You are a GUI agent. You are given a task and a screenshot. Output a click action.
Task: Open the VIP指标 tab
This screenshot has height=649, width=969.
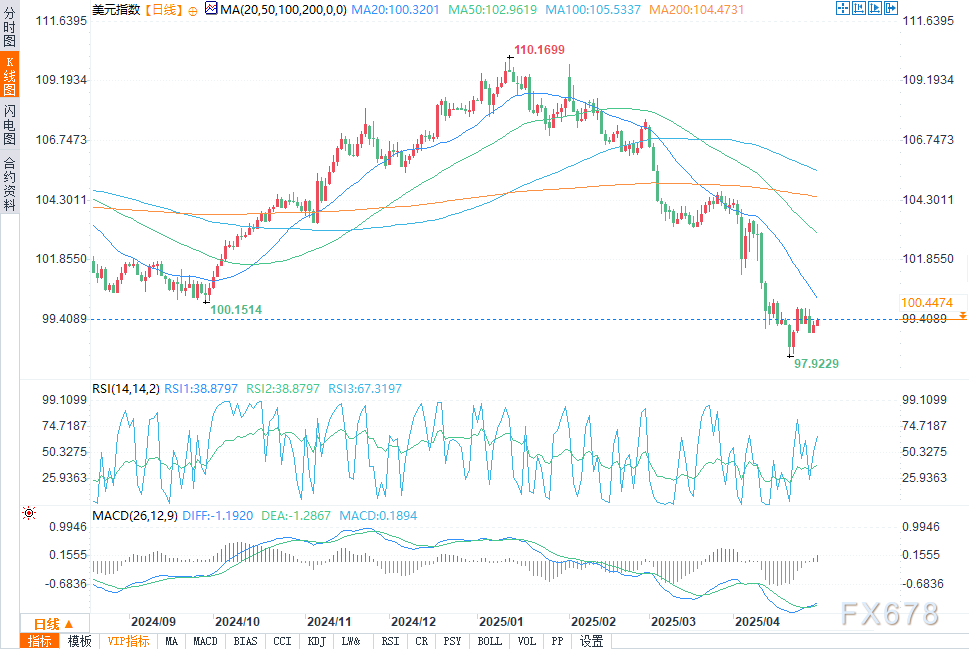point(127,641)
